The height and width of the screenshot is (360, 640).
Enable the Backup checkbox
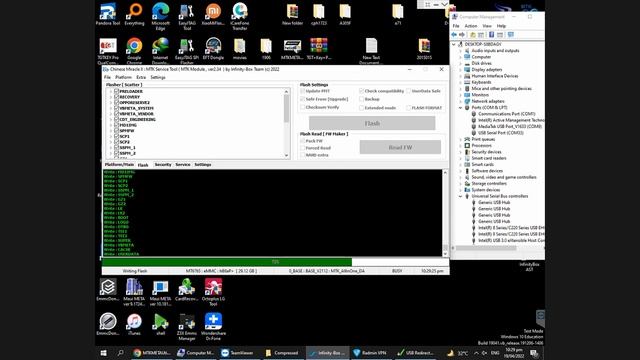point(361,99)
